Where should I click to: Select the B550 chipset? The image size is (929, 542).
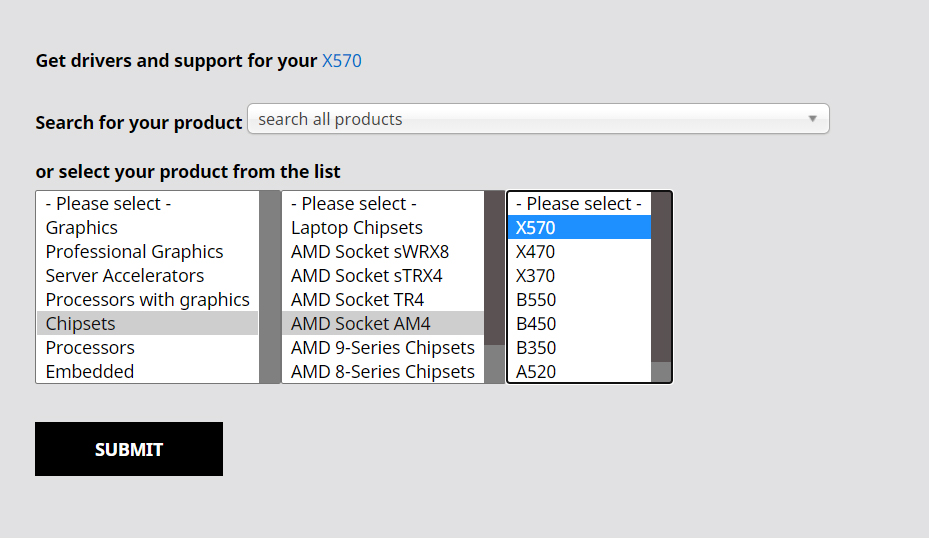pos(535,300)
